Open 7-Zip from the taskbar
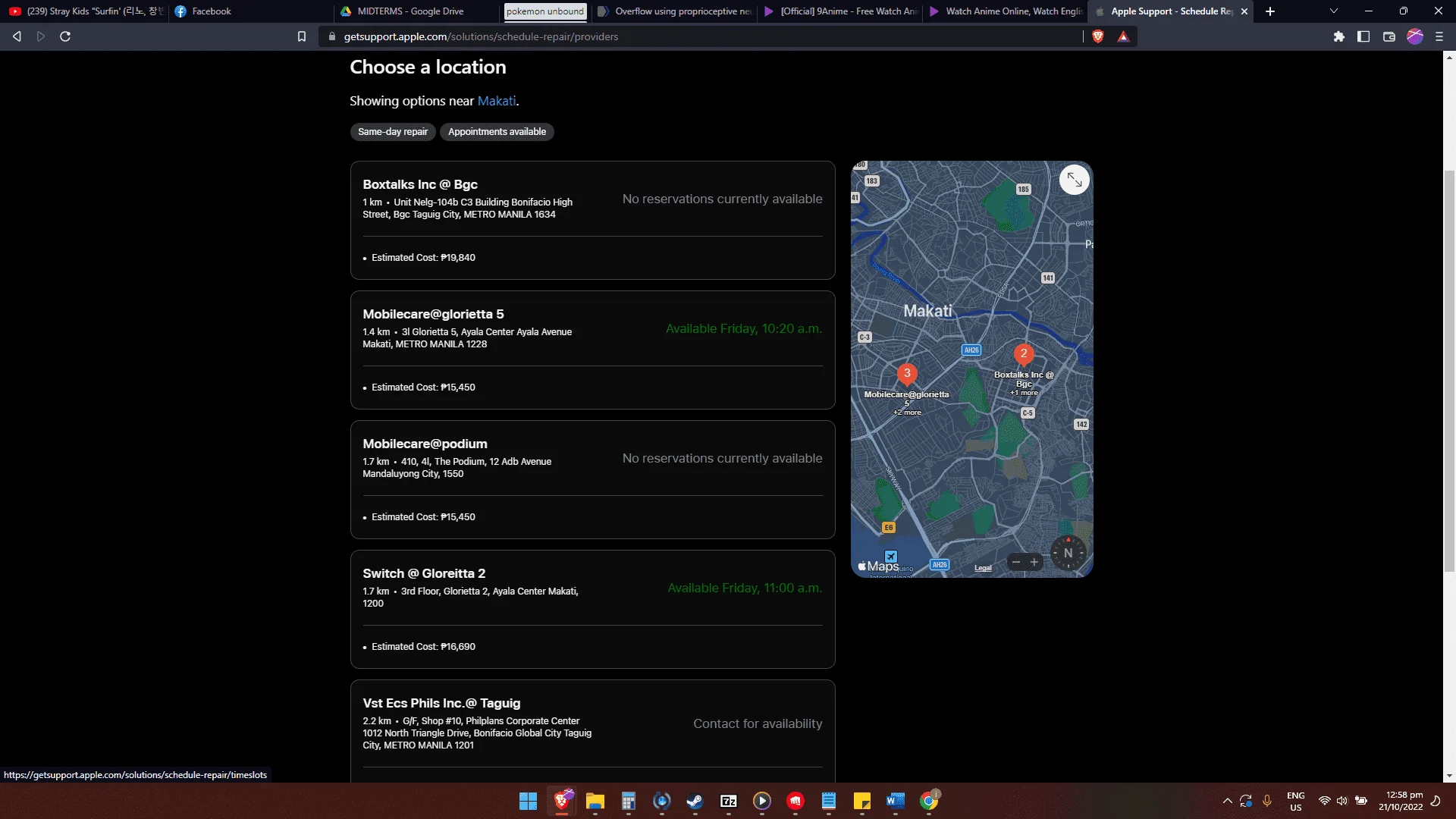This screenshot has height=819, width=1456. click(729, 801)
